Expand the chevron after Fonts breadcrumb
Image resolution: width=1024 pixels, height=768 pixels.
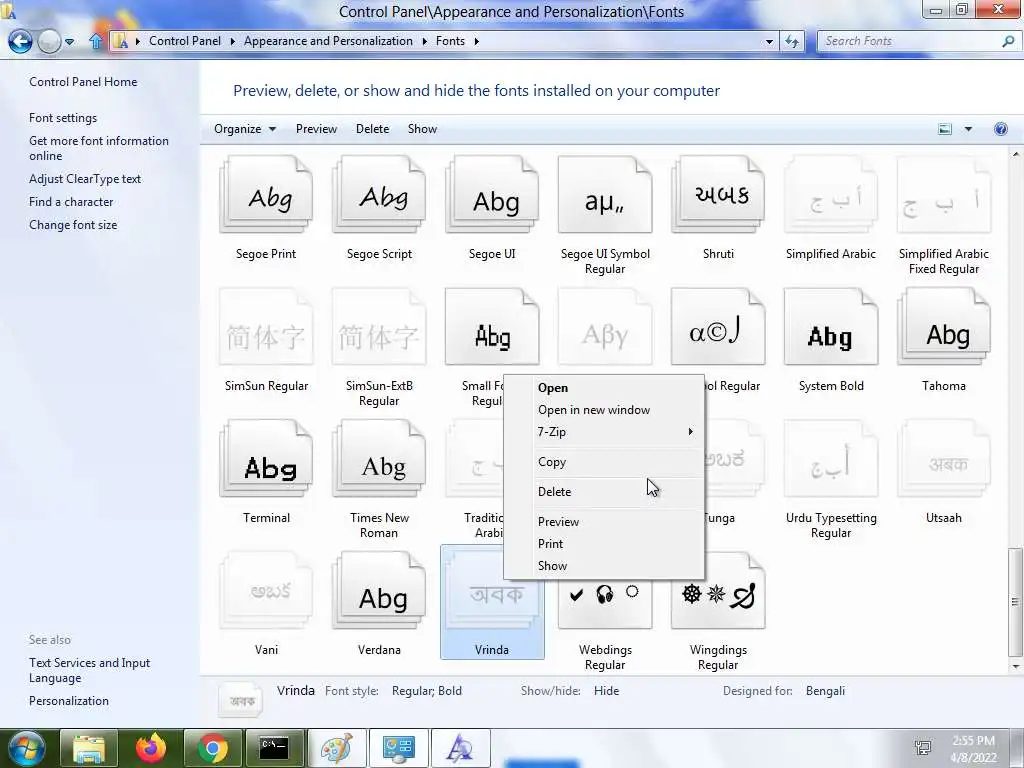tap(477, 41)
